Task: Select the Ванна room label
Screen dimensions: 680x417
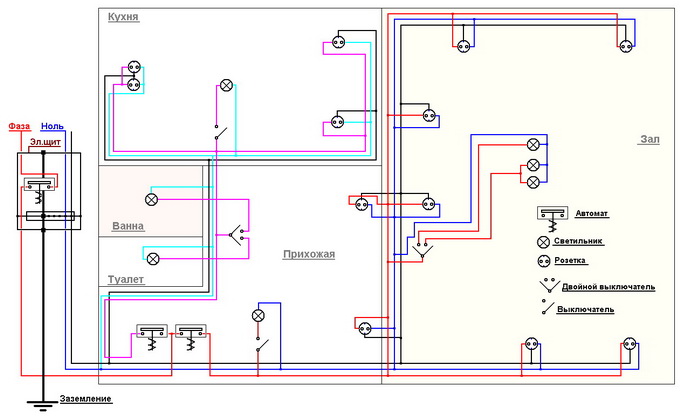Action: pyautogui.click(x=127, y=226)
